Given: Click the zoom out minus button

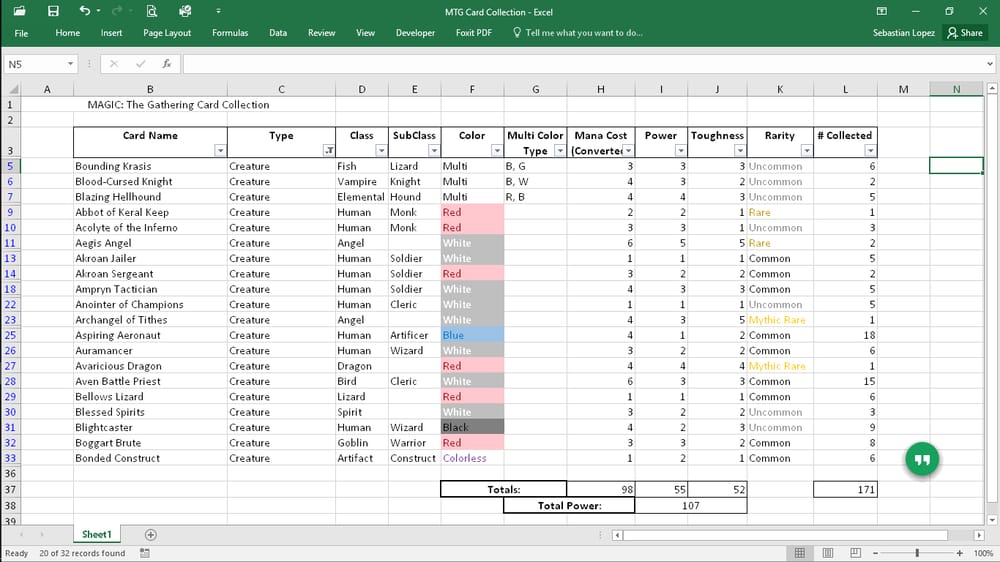Looking at the screenshot, I should point(876,553).
